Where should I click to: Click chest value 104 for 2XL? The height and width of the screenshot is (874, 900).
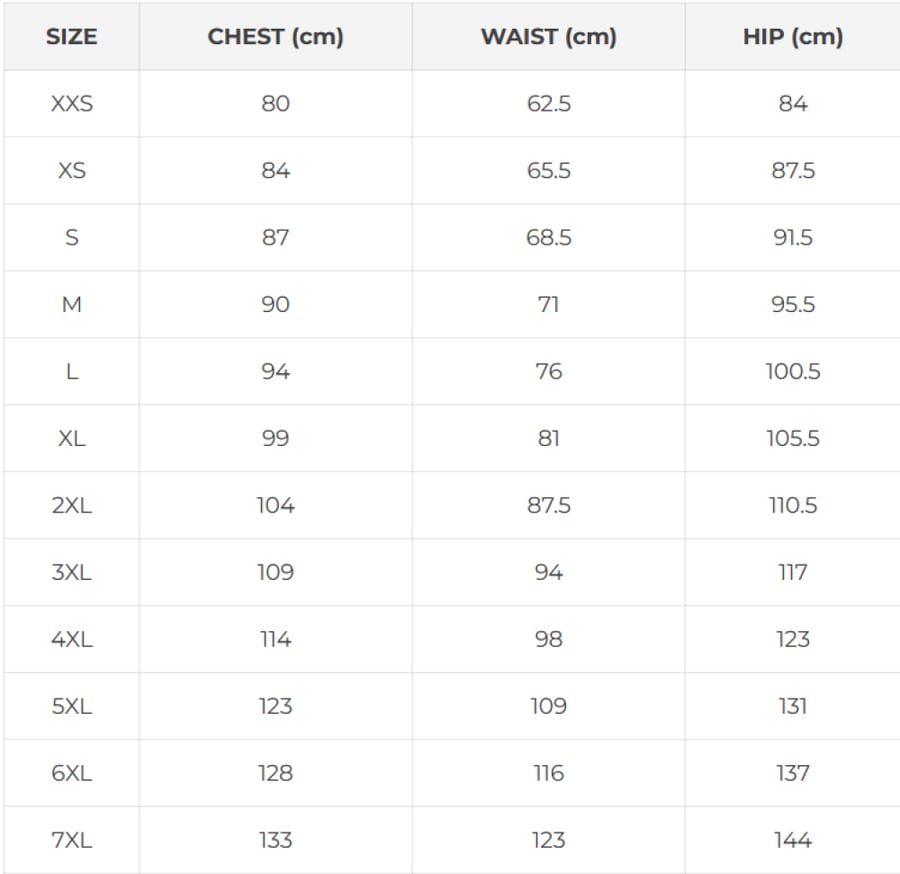pos(276,506)
